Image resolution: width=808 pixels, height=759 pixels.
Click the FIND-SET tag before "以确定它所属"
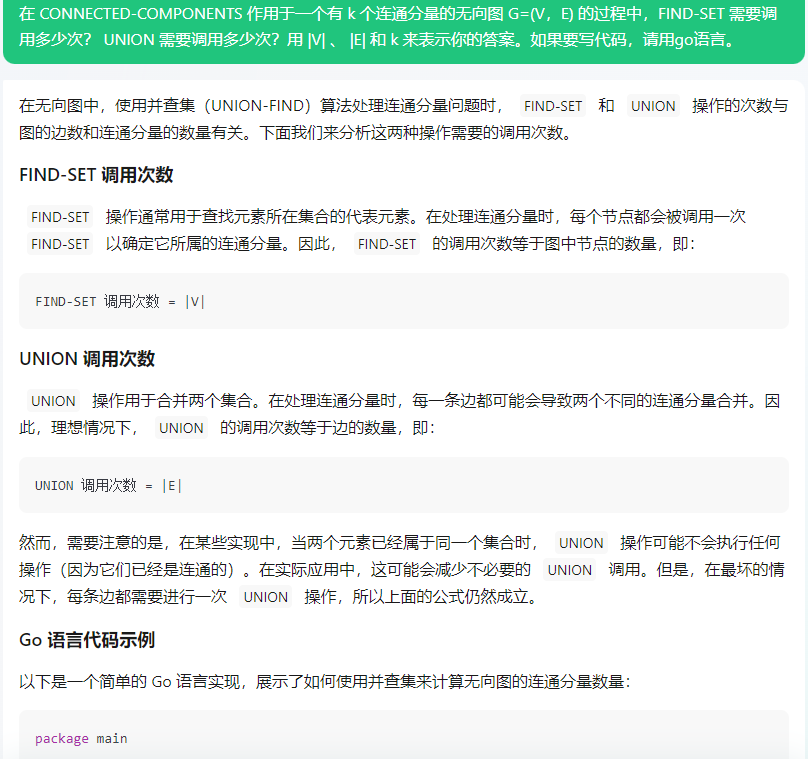[60, 244]
